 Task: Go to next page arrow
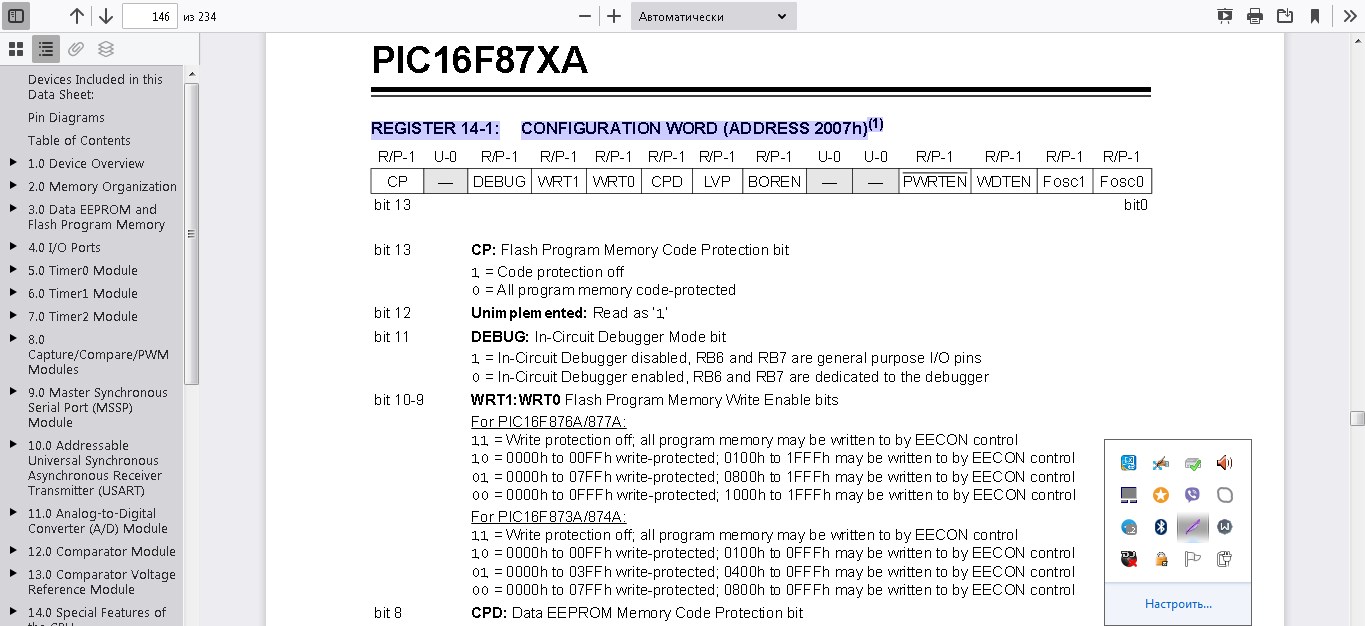coord(105,16)
